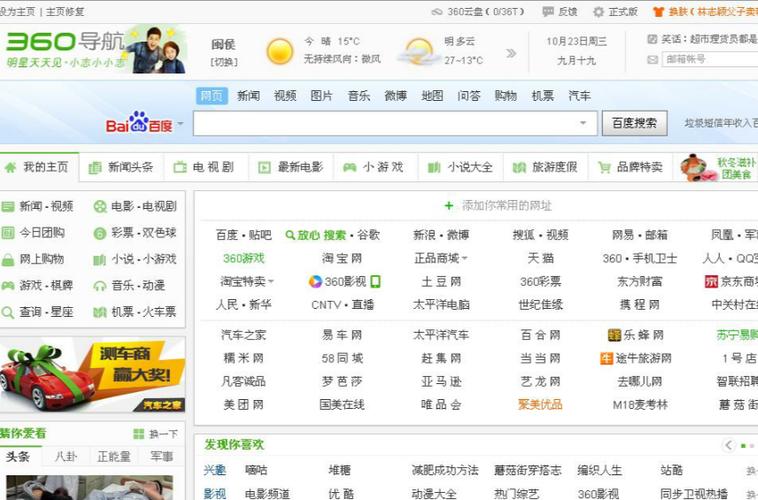This screenshot has width=758, height=500.
Task: Click the 途牛旅游网 link
Action: (643, 358)
